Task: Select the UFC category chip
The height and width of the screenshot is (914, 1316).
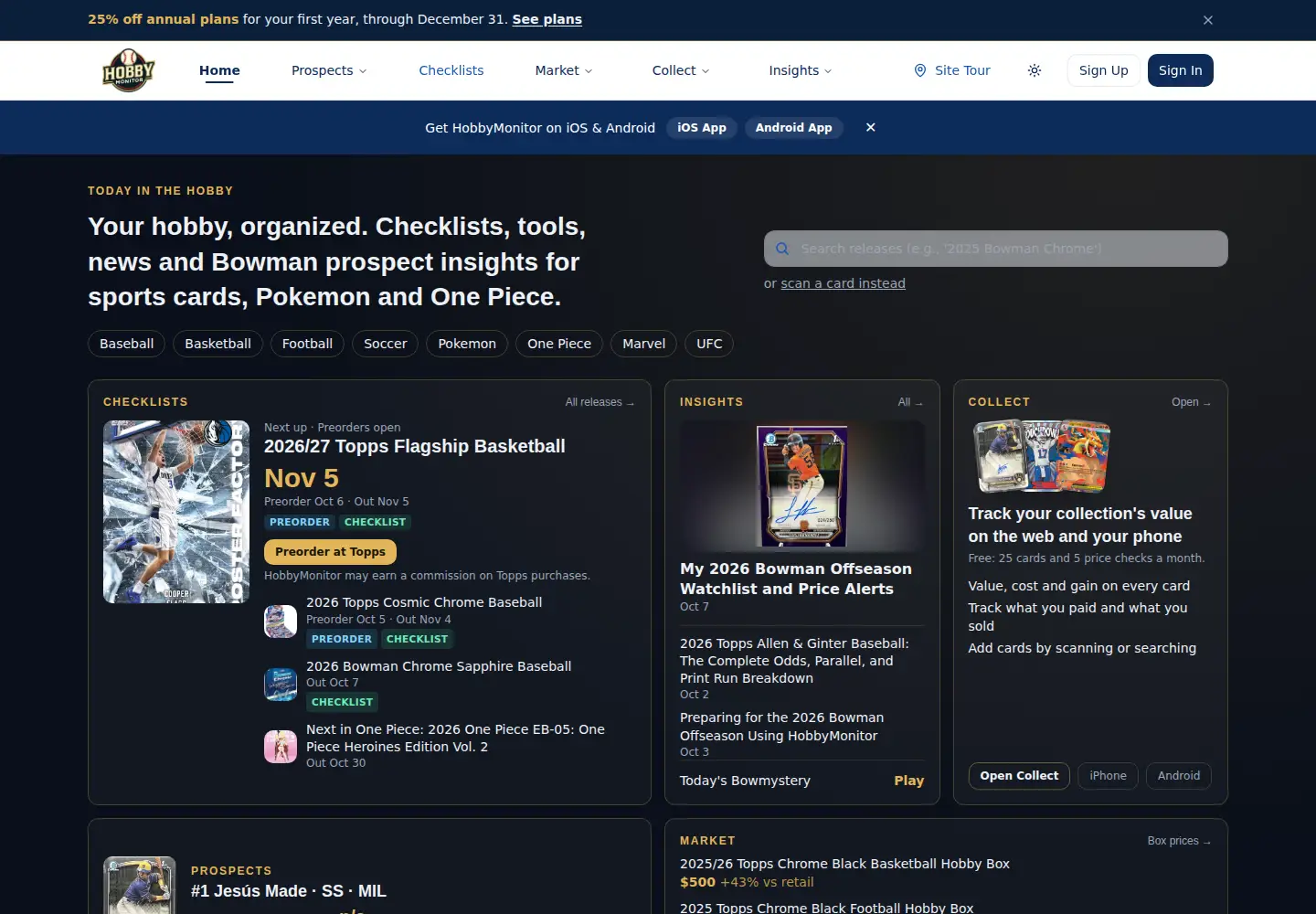Action: pyautogui.click(x=709, y=344)
